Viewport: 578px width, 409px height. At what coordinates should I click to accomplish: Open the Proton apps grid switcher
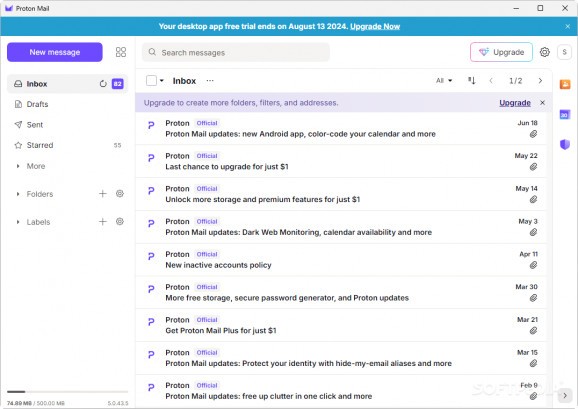[x=121, y=52]
